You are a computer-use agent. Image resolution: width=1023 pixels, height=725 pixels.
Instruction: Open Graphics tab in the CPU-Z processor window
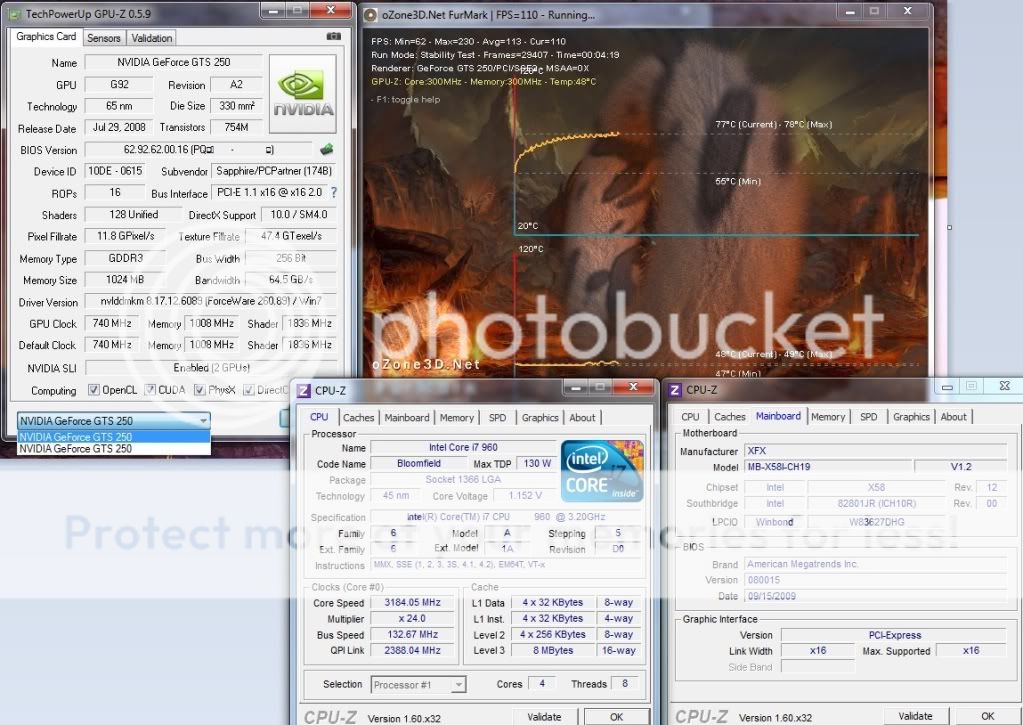(x=540, y=418)
